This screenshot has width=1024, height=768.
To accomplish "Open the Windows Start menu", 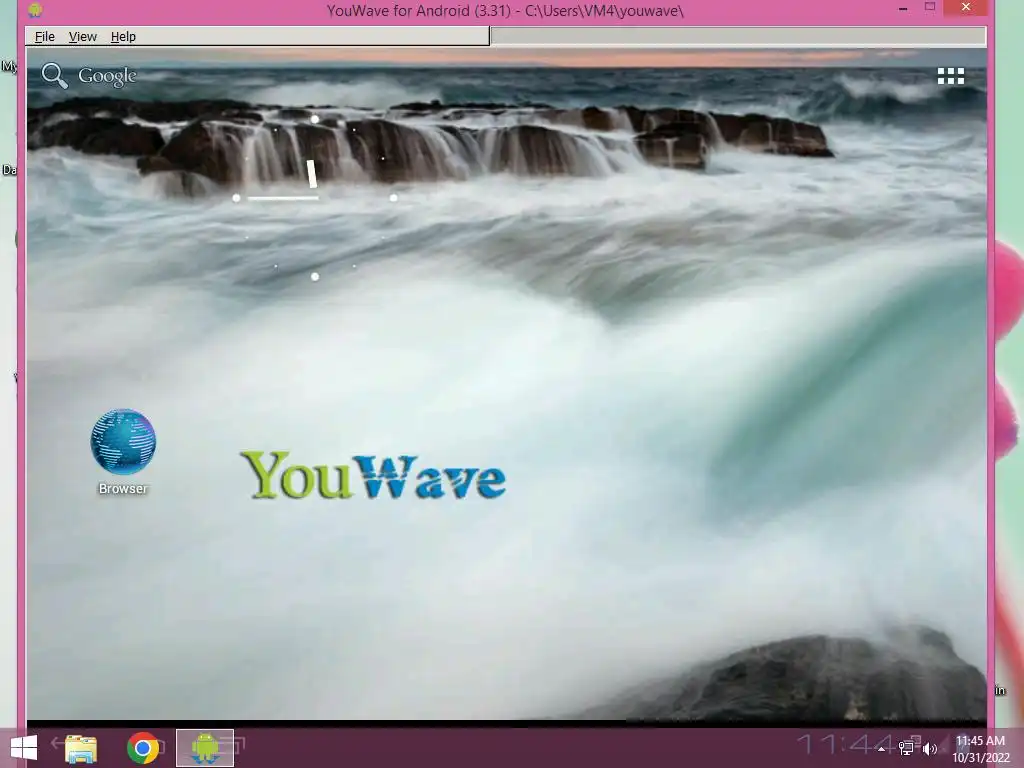I will 24,748.
